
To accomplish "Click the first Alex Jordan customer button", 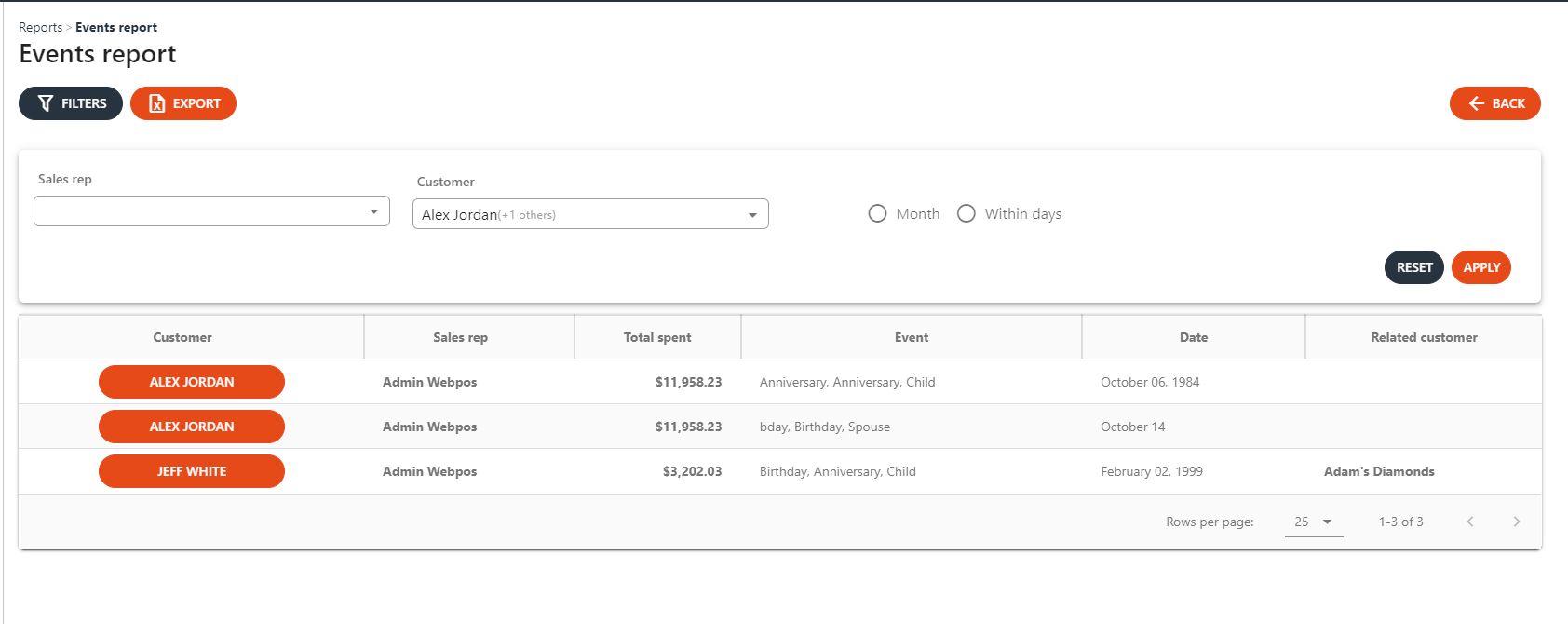I will 192,382.
